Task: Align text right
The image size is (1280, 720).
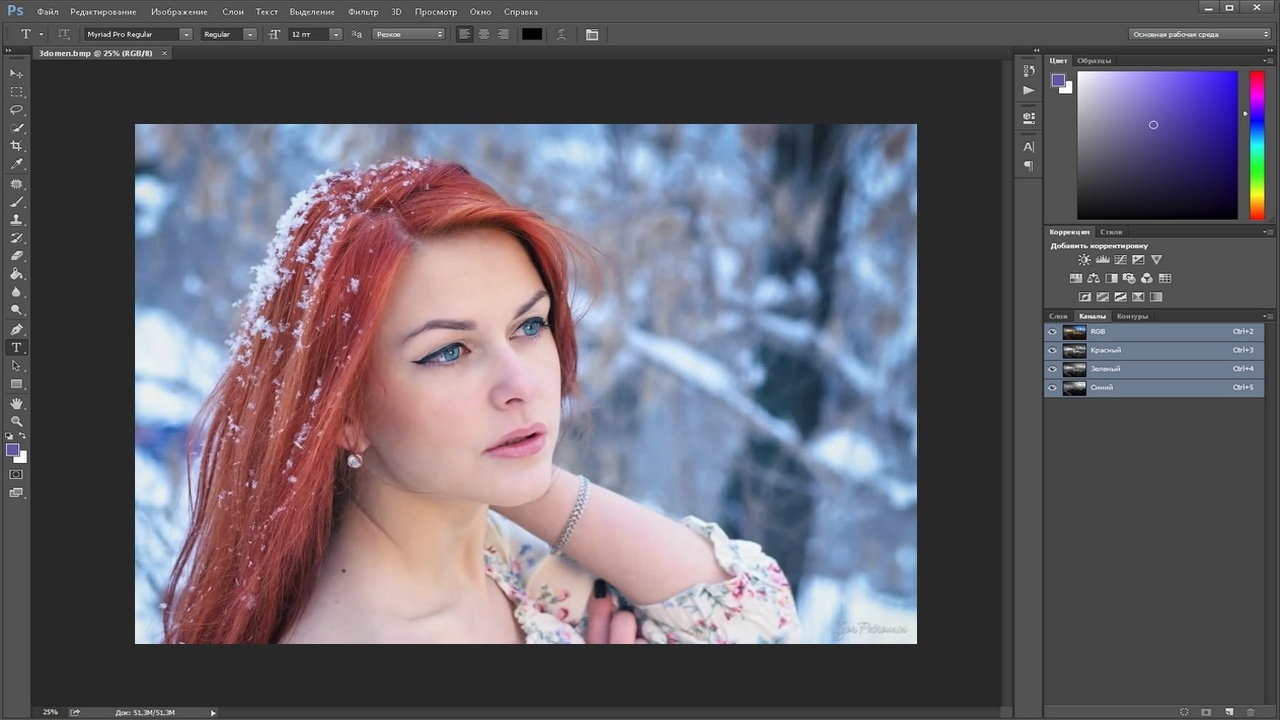Action: coord(503,34)
